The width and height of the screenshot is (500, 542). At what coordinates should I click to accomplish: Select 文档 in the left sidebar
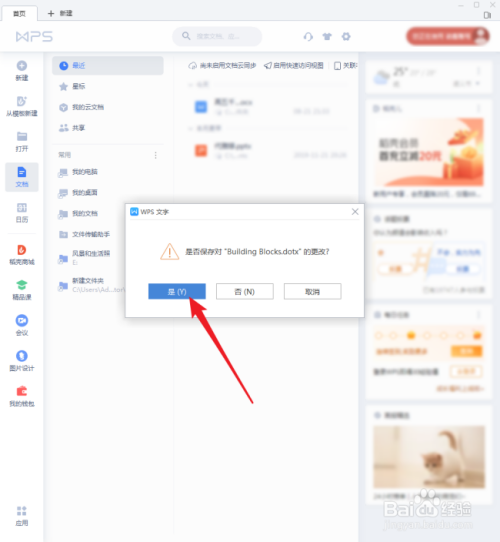click(22, 177)
